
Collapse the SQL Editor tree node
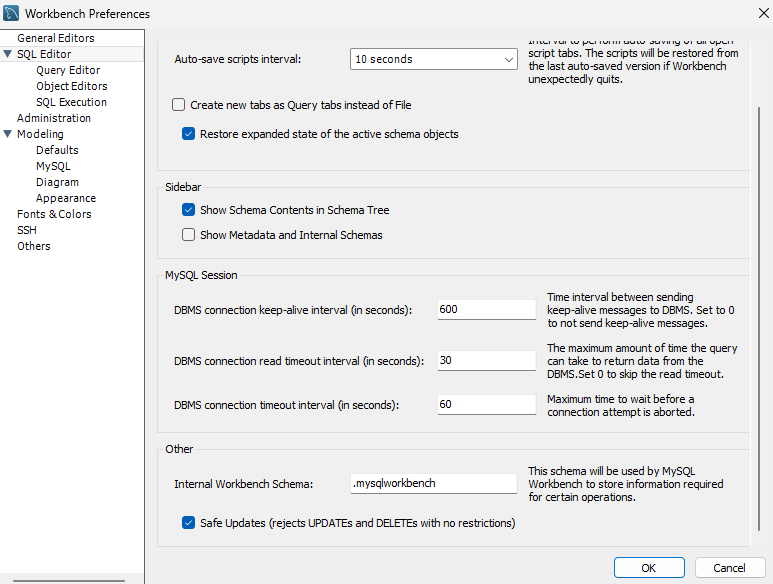coord(7,54)
